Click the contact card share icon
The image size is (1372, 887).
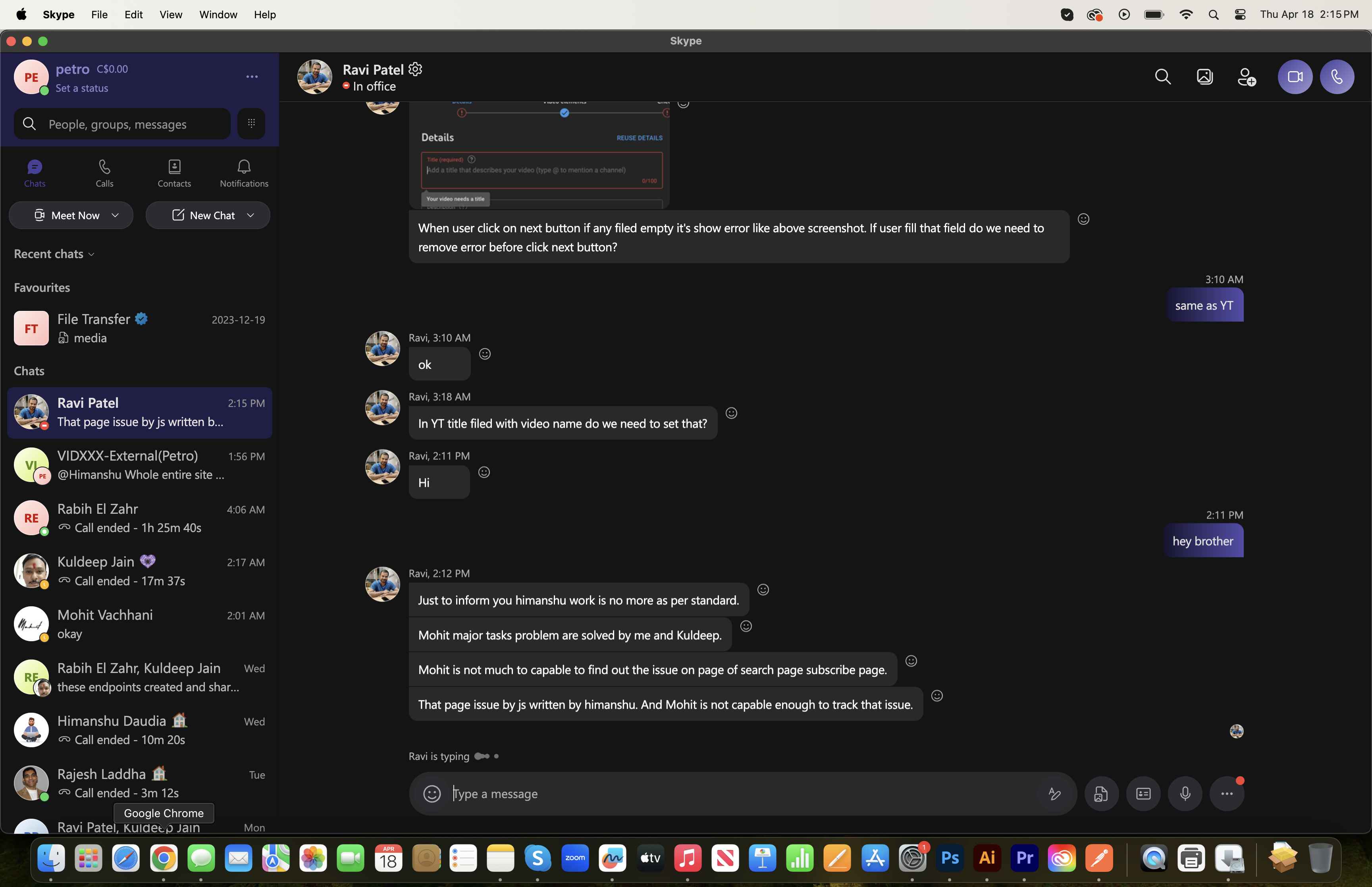(x=1143, y=794)
